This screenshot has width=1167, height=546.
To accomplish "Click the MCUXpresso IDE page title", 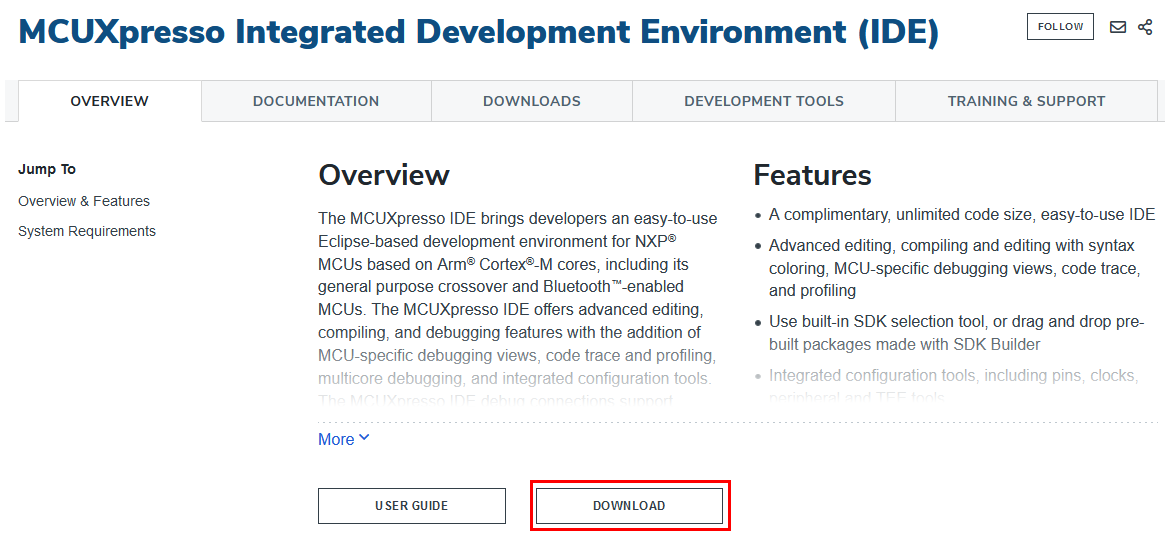I will [x=479, y=32].
